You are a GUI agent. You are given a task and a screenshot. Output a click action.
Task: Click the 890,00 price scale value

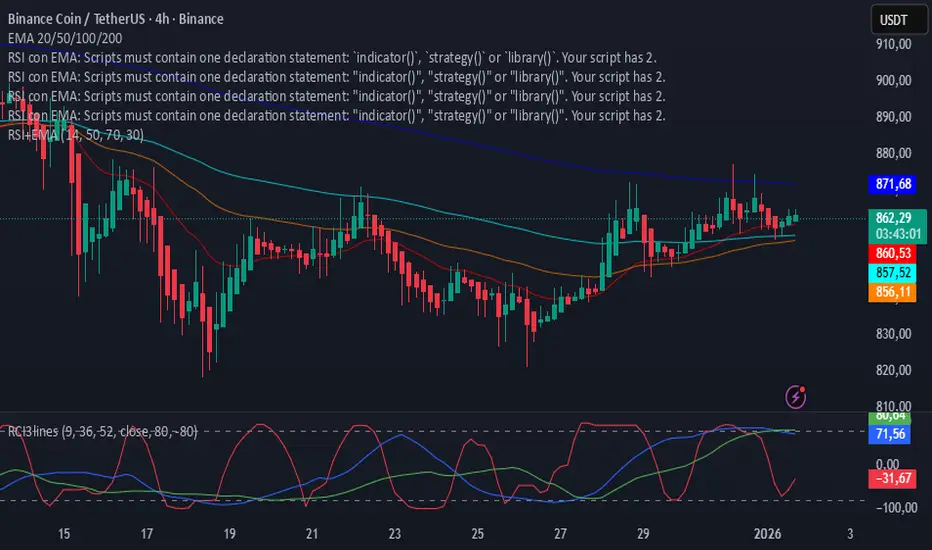(x=893, y=117)
